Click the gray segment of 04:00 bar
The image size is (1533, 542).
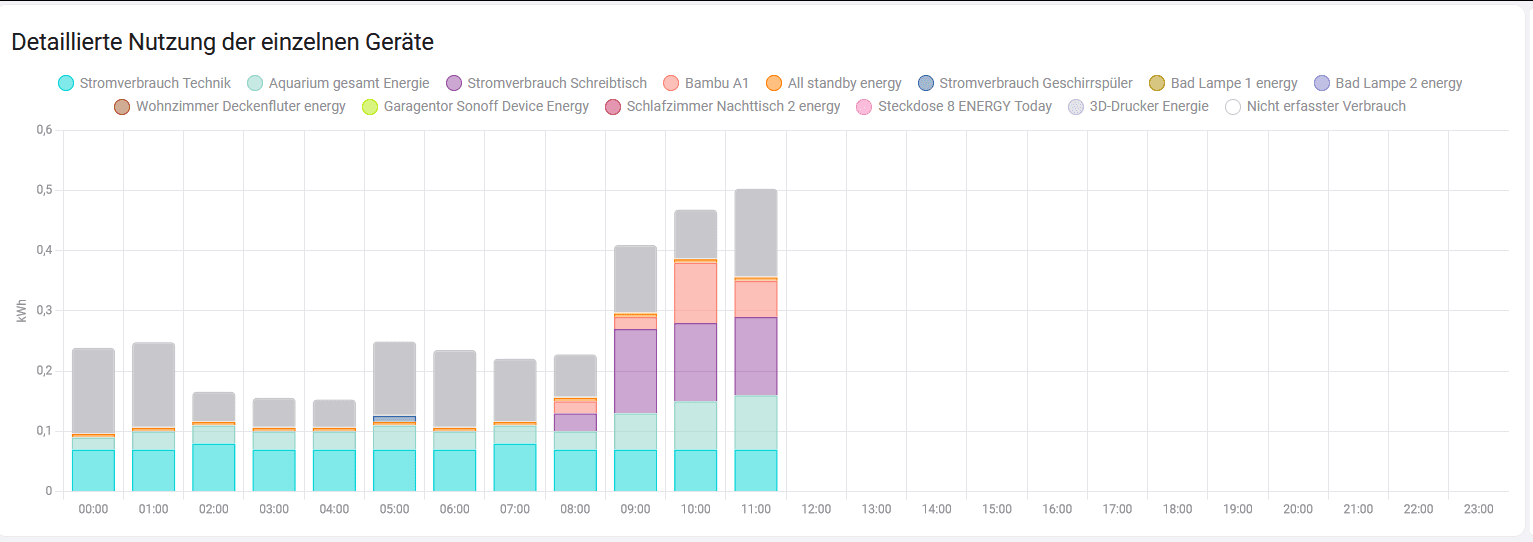point(334,414)
